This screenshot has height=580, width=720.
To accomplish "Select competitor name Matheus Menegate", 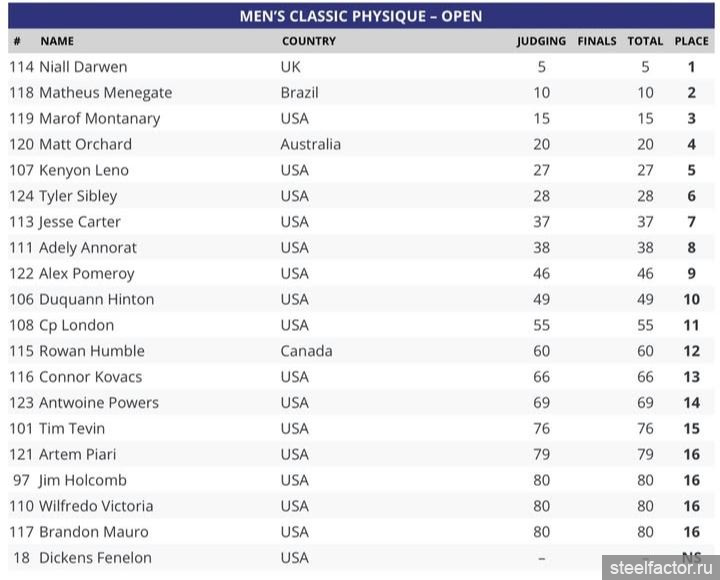I will click(x=105, y=93).
